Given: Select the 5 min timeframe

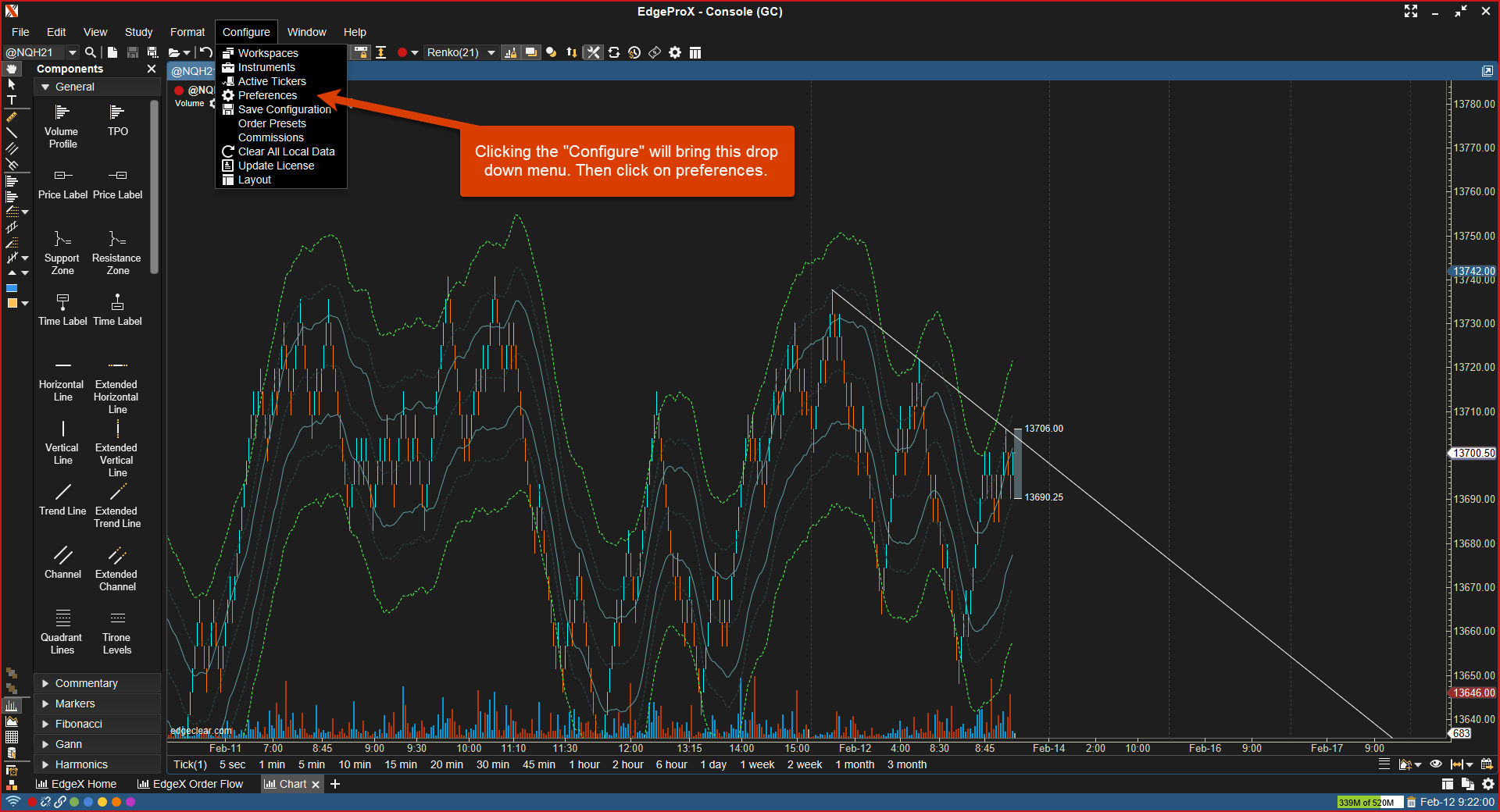Looking at the screenshot, I should 311,764.
